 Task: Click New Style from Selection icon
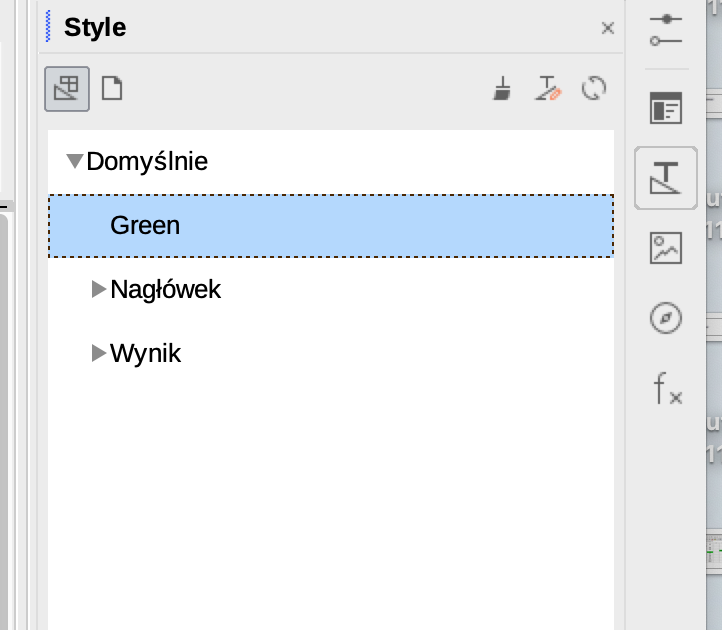coord(547,88)
